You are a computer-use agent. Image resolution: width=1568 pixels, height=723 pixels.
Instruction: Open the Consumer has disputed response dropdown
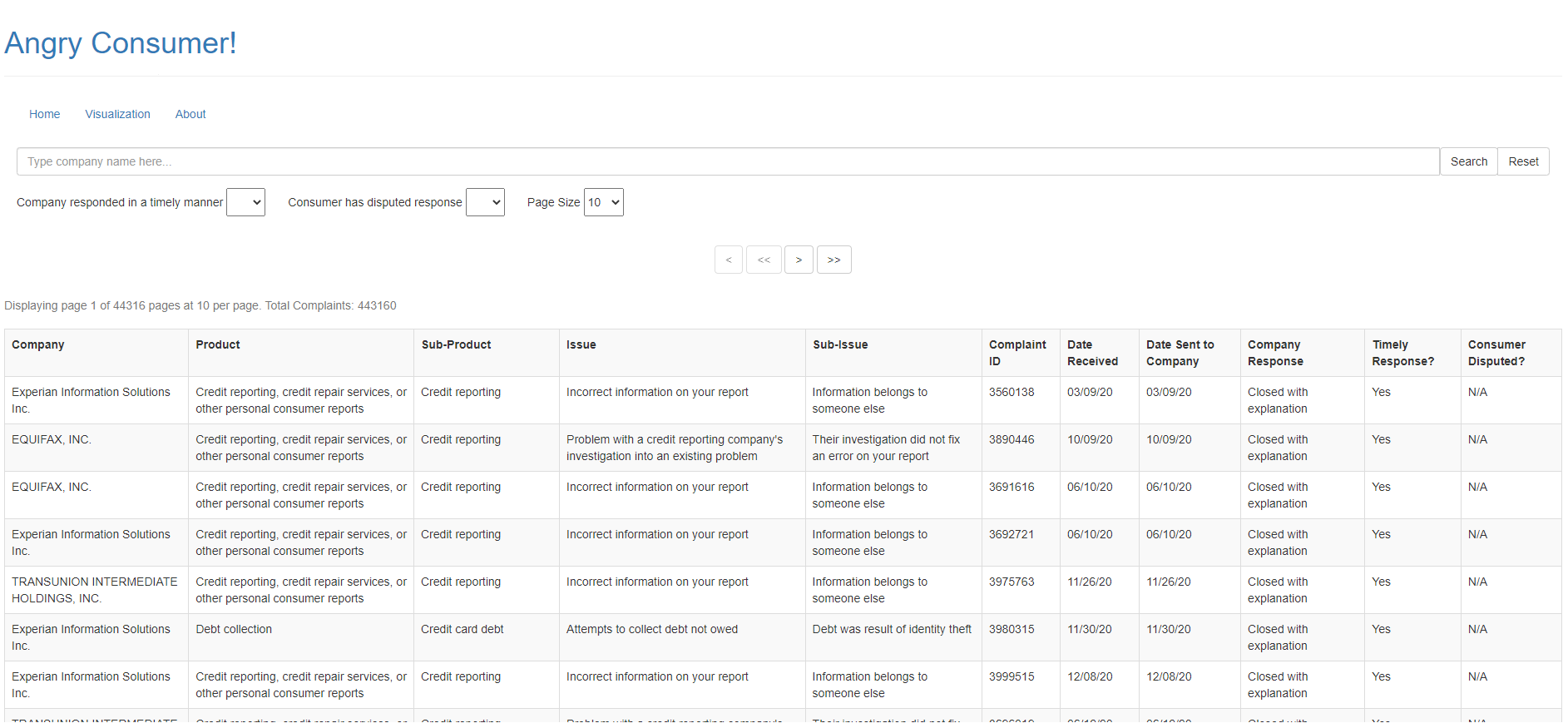485,202
